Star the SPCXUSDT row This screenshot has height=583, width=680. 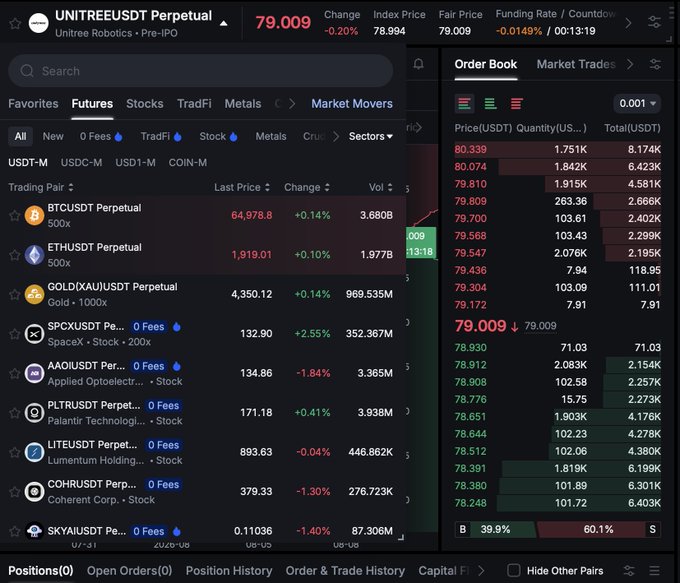(x=15, y=334)
